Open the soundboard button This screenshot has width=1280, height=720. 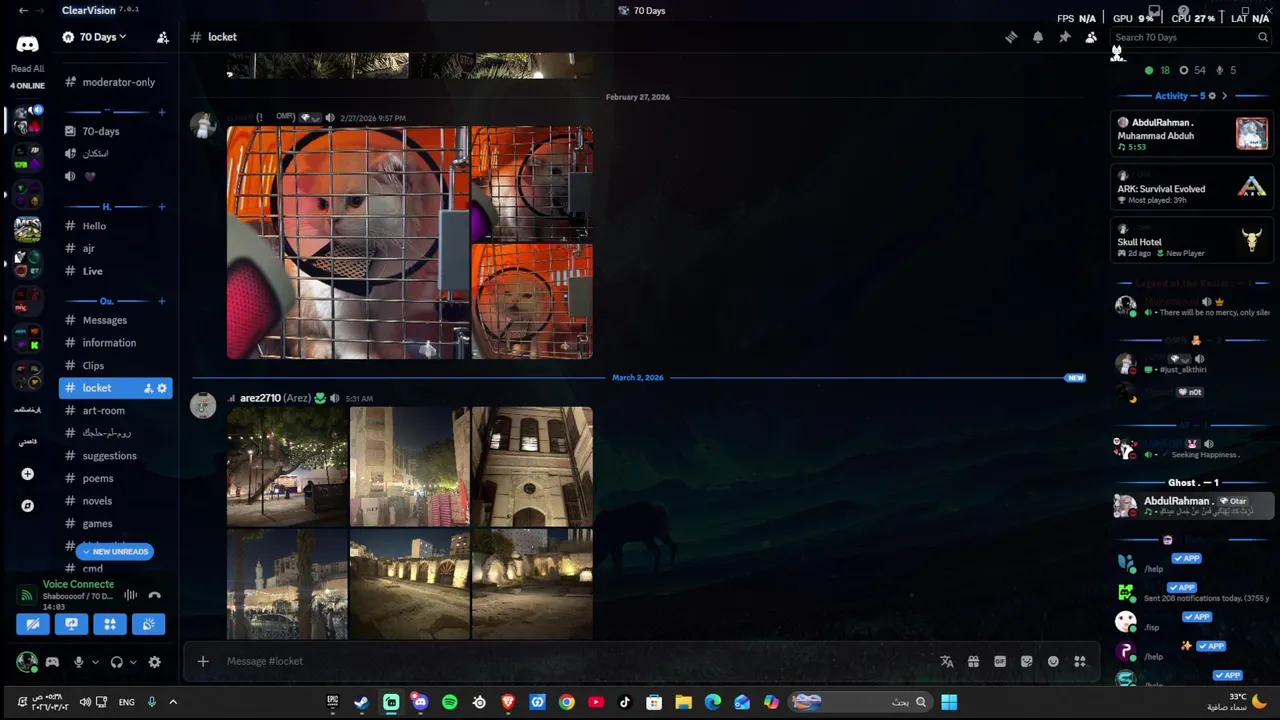click(x=148, y=624)
